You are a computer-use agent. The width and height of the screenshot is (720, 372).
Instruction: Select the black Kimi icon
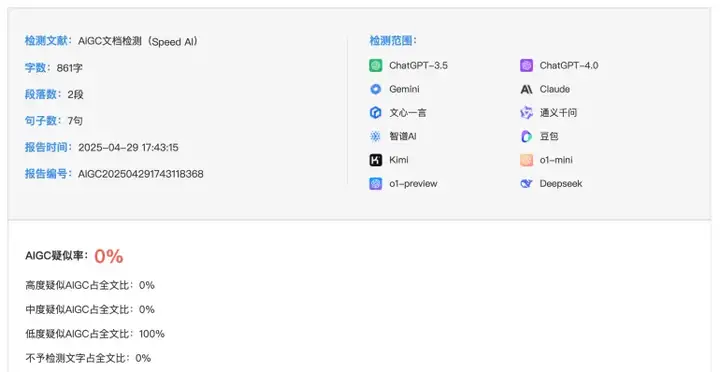tap(376, 160)
